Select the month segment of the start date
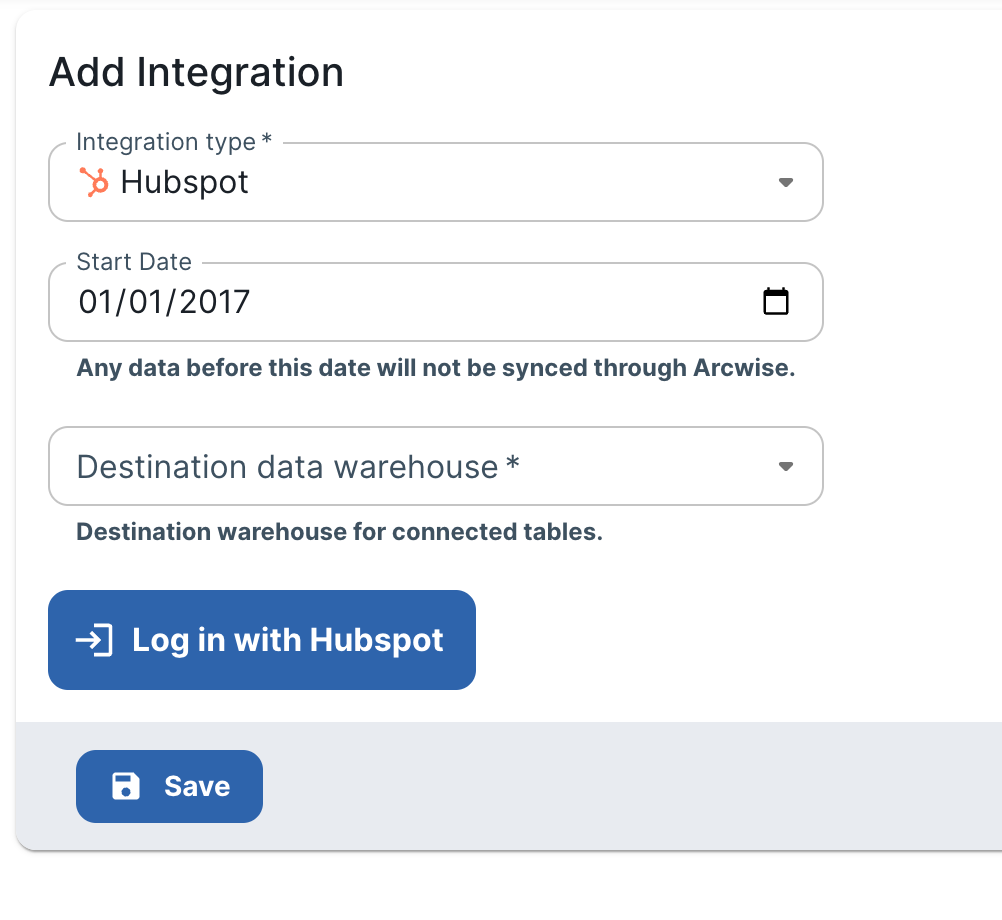Screen dimensions: 1002x920 point(93,301)
